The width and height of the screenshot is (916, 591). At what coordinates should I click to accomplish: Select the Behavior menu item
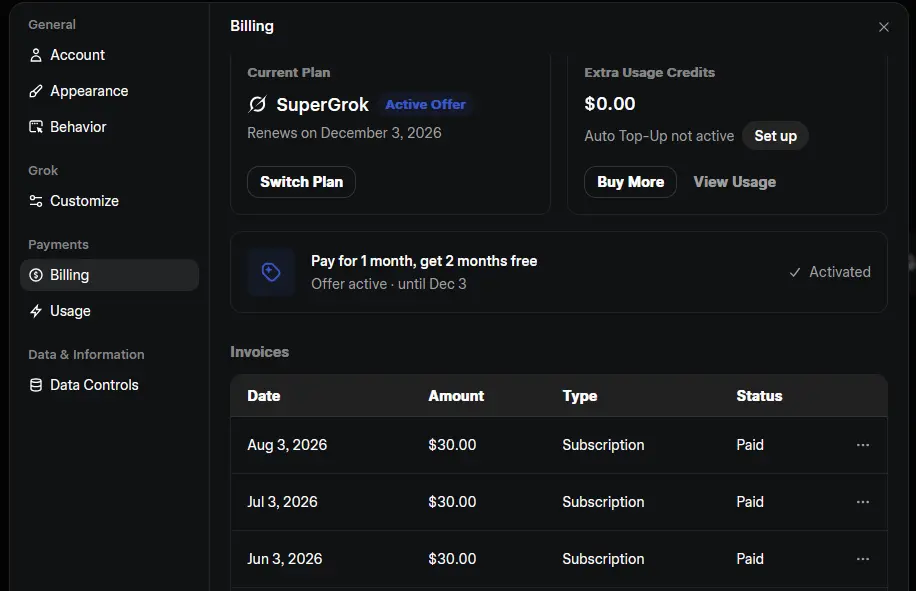[109, 127]
